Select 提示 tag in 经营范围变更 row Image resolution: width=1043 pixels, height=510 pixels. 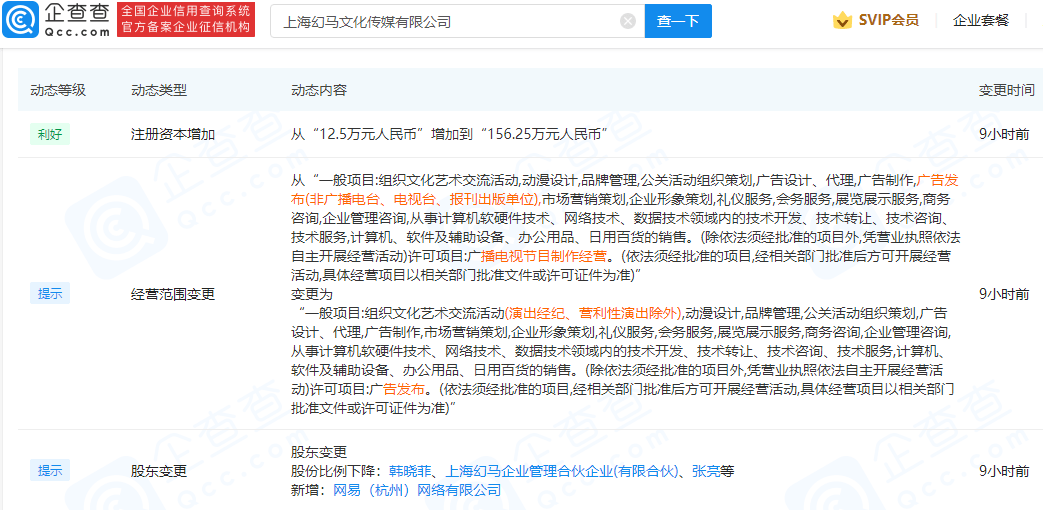[x=50, y=294]
